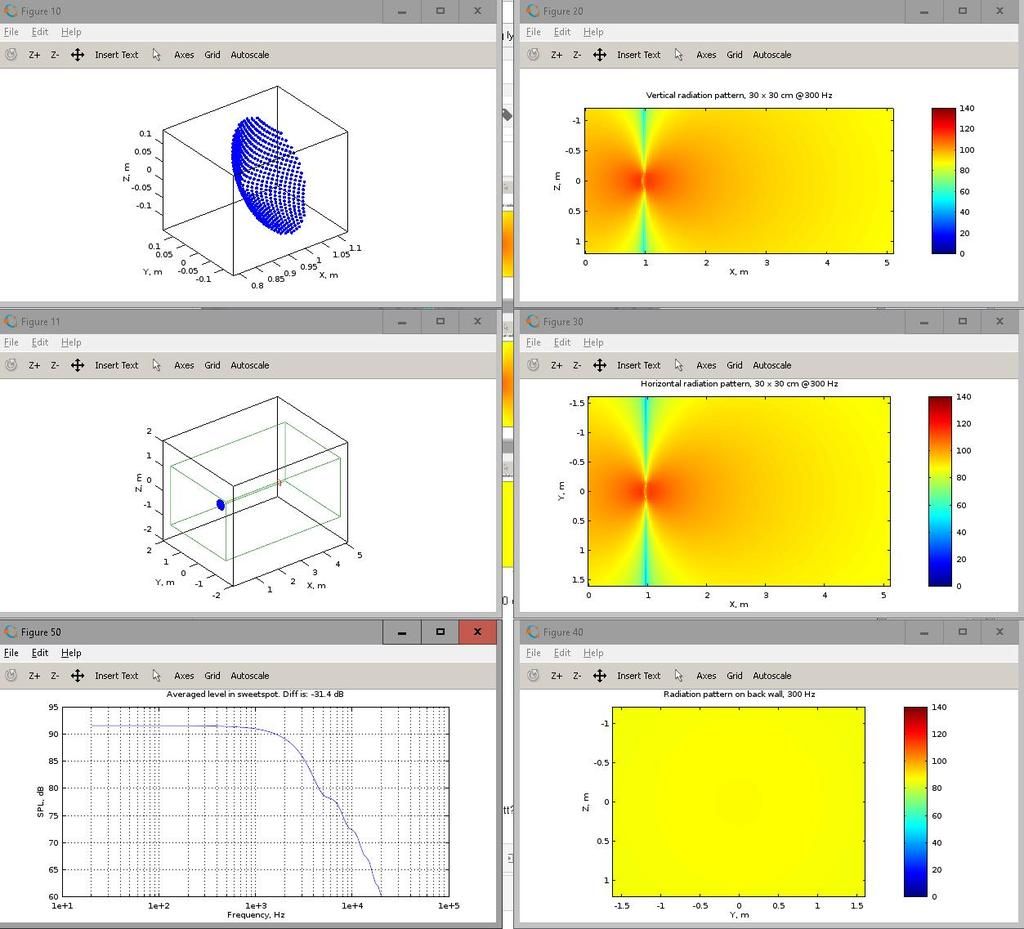Select the pan arrows tool in Figure 40
This screenshot has height=929, width=1024.
599,676
